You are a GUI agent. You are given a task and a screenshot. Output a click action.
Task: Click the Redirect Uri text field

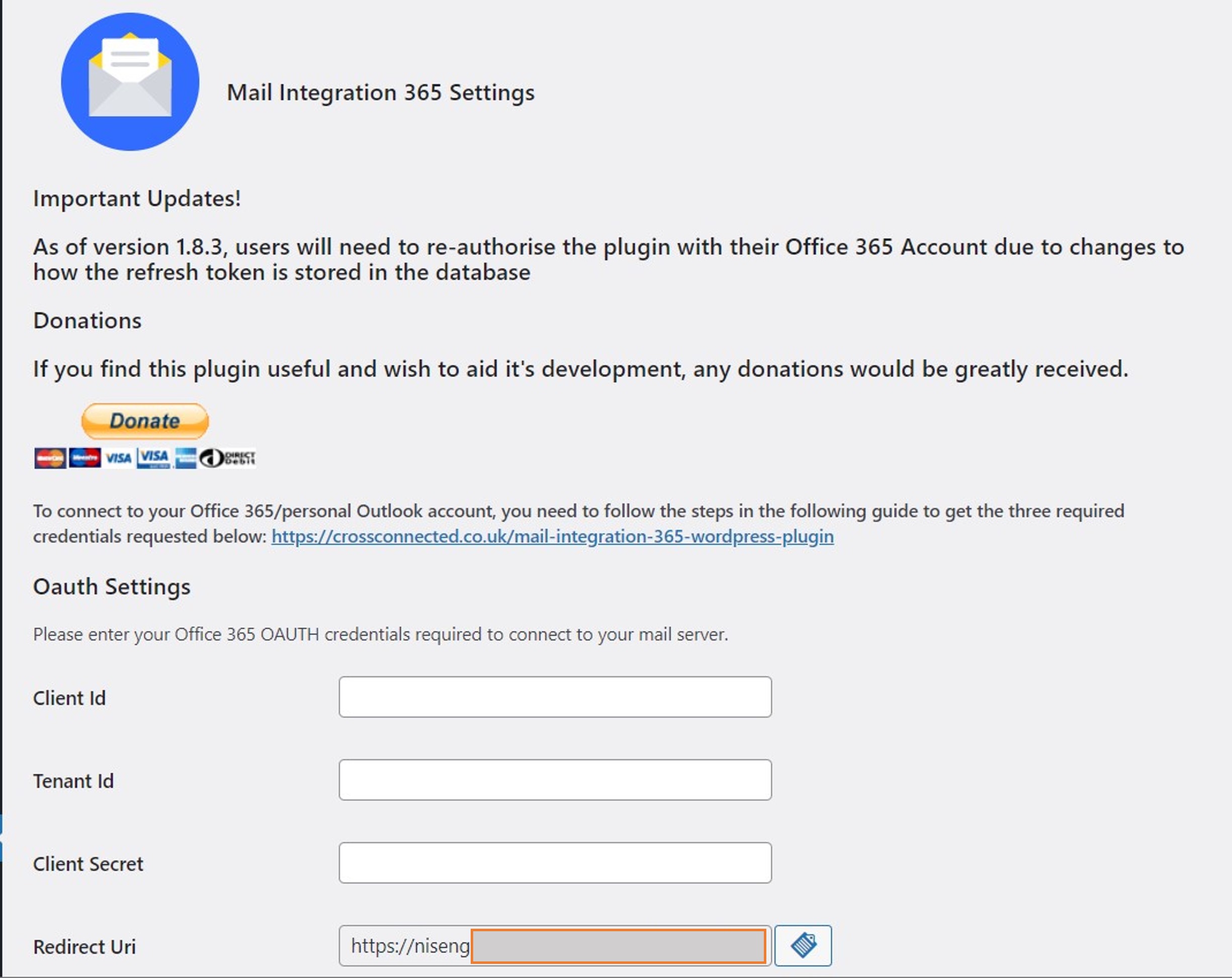tap(555, 945)
